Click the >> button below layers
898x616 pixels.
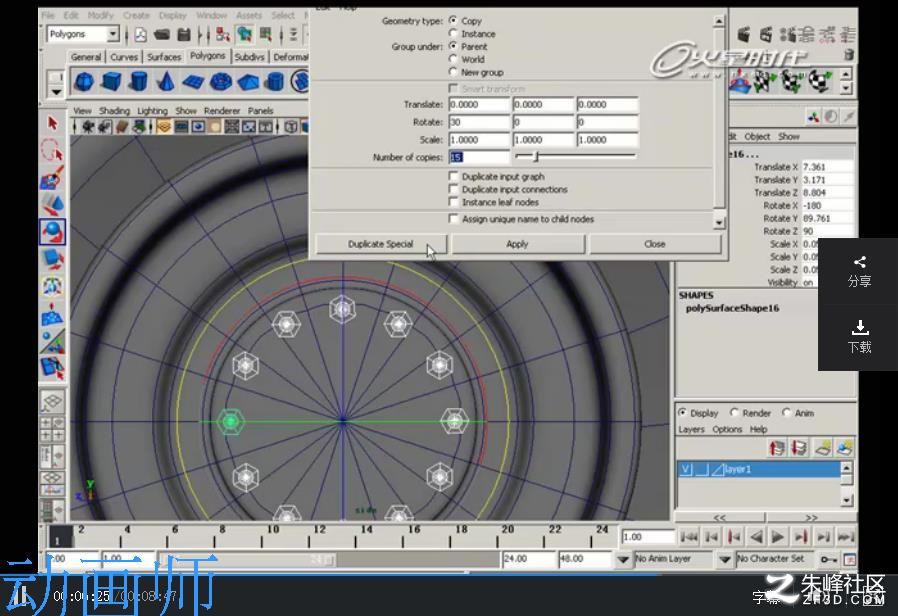pos(811,517)
